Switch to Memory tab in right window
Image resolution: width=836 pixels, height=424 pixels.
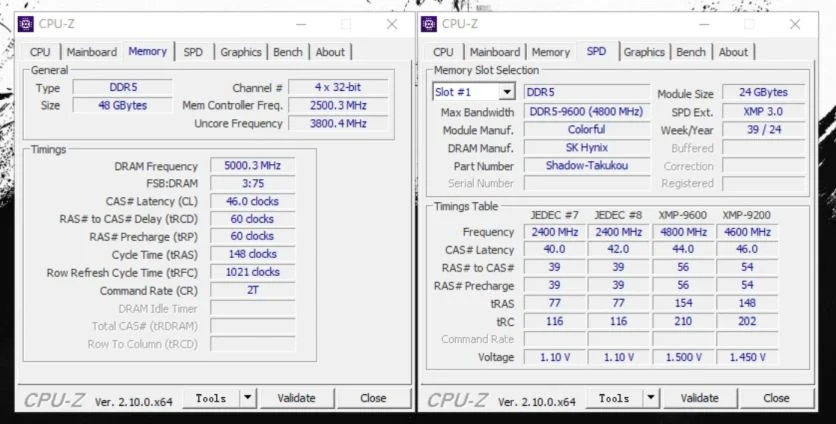pyautogui.click(x=551, y=52)
